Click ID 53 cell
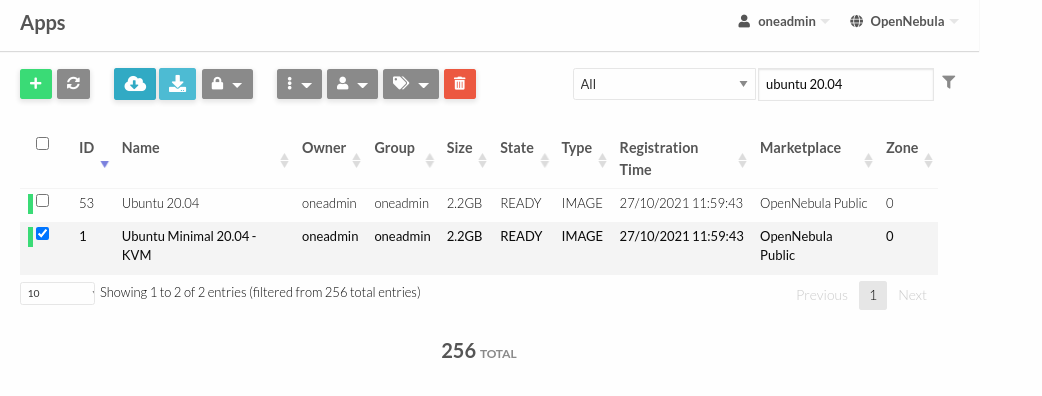This screenshot has width=1042, height=396. pos(86,203)
